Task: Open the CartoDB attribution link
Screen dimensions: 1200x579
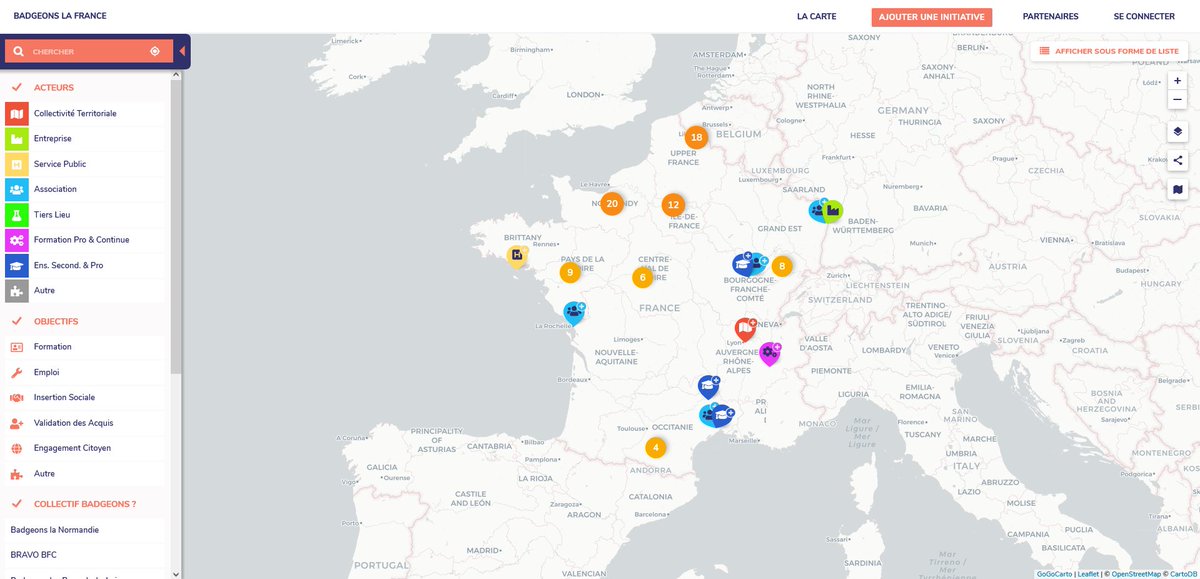Action: pos(1183,574)
